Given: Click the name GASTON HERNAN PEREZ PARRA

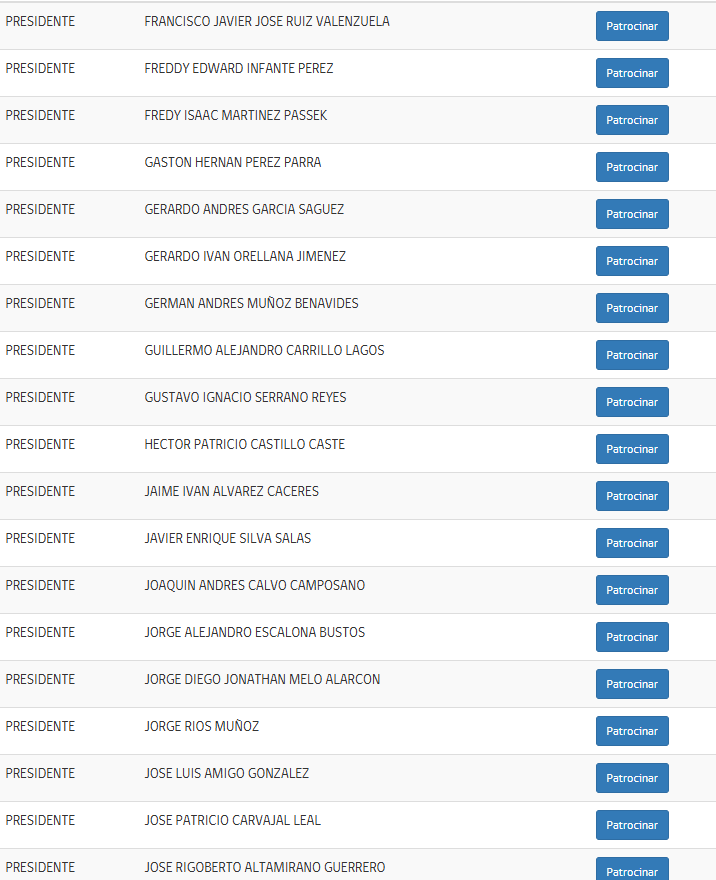Looking at the screenshot, I should (233, 162).
